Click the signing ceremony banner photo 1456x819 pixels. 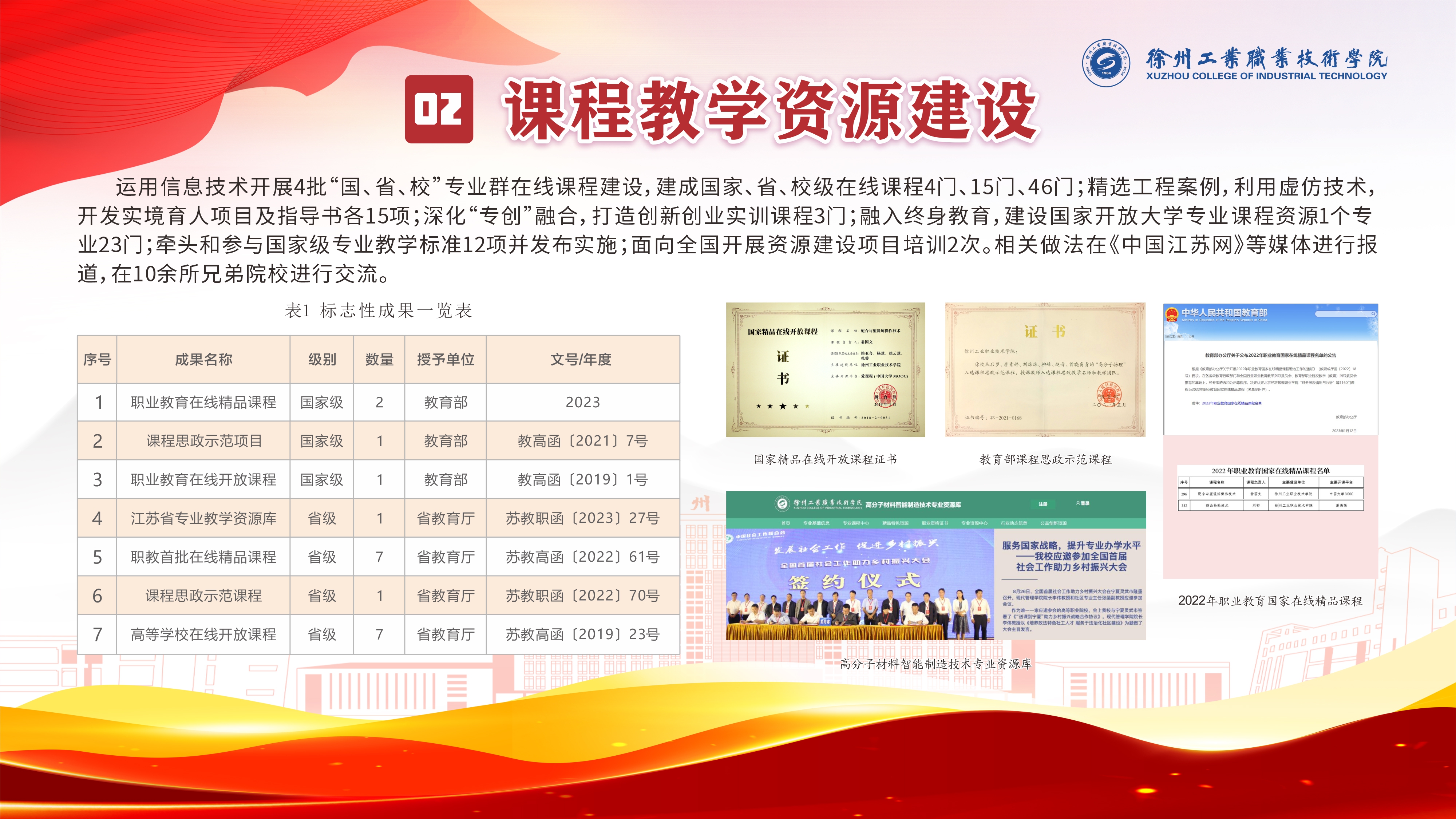pyautogui.click(x=859, y=585)
